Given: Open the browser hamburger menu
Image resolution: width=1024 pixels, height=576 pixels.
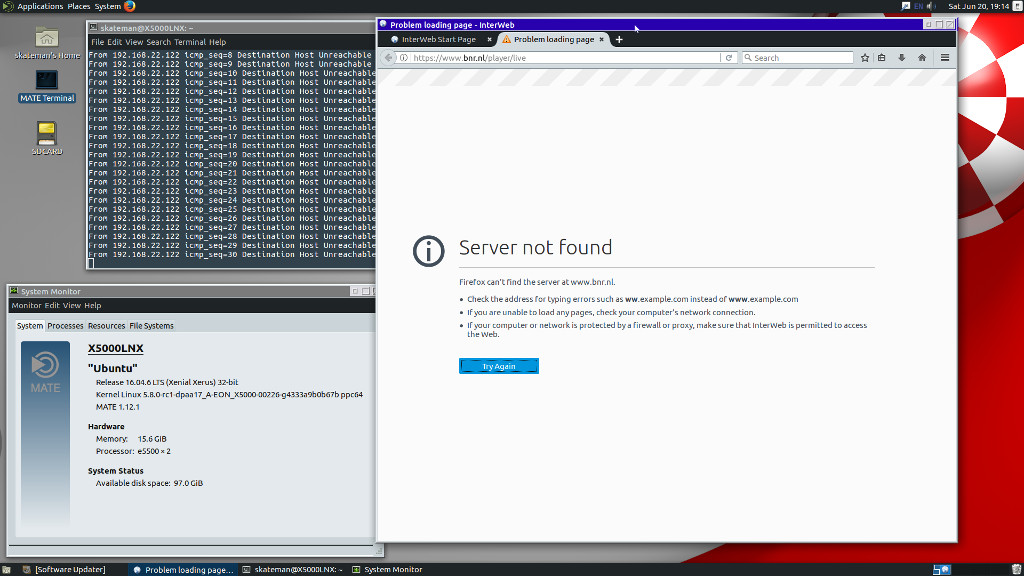Looking at the screenshot, I should click(x=945, y=58).
